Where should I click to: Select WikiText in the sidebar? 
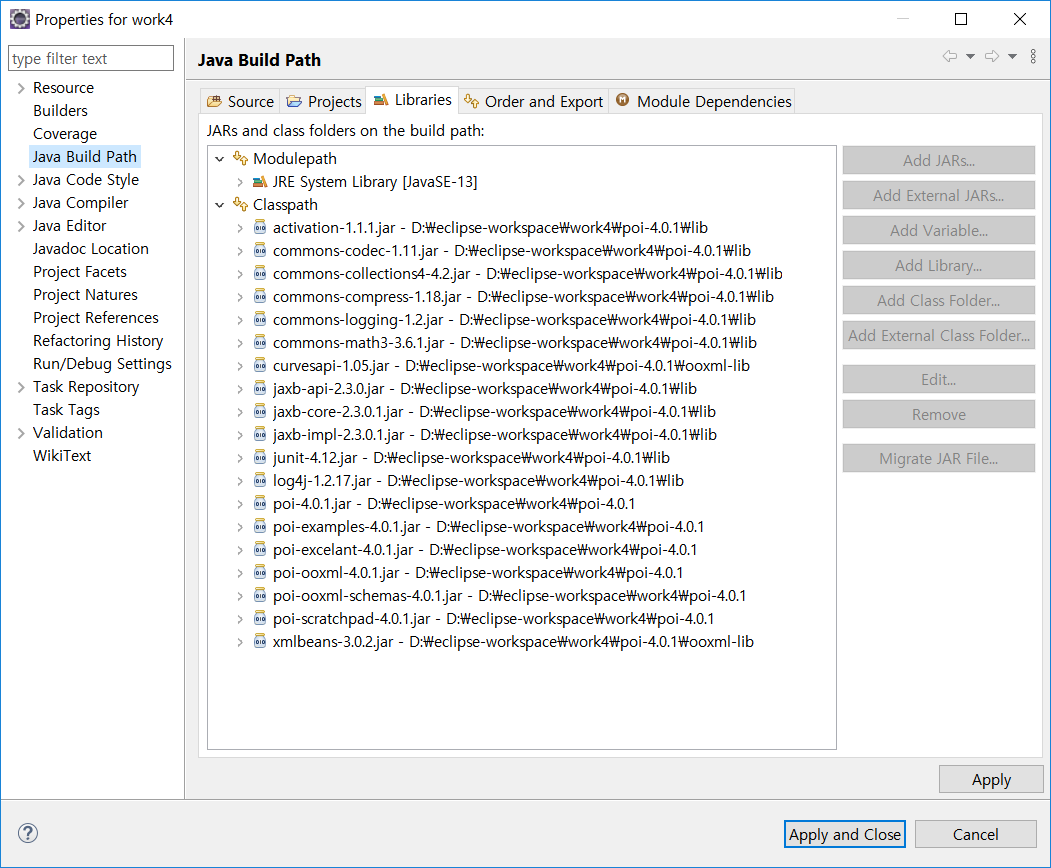(x=62, y=456)
